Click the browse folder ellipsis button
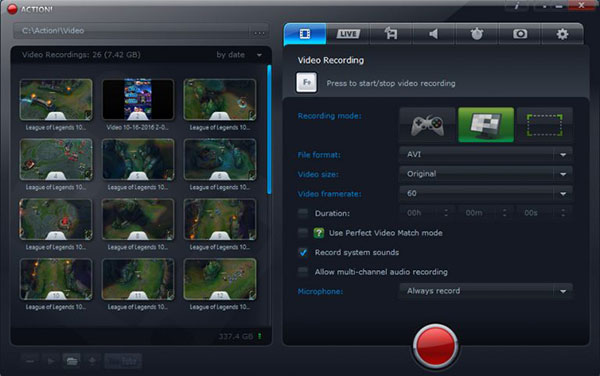Viewport: 600px width, 376px height. pyautogui.click(x=259, y=32)
